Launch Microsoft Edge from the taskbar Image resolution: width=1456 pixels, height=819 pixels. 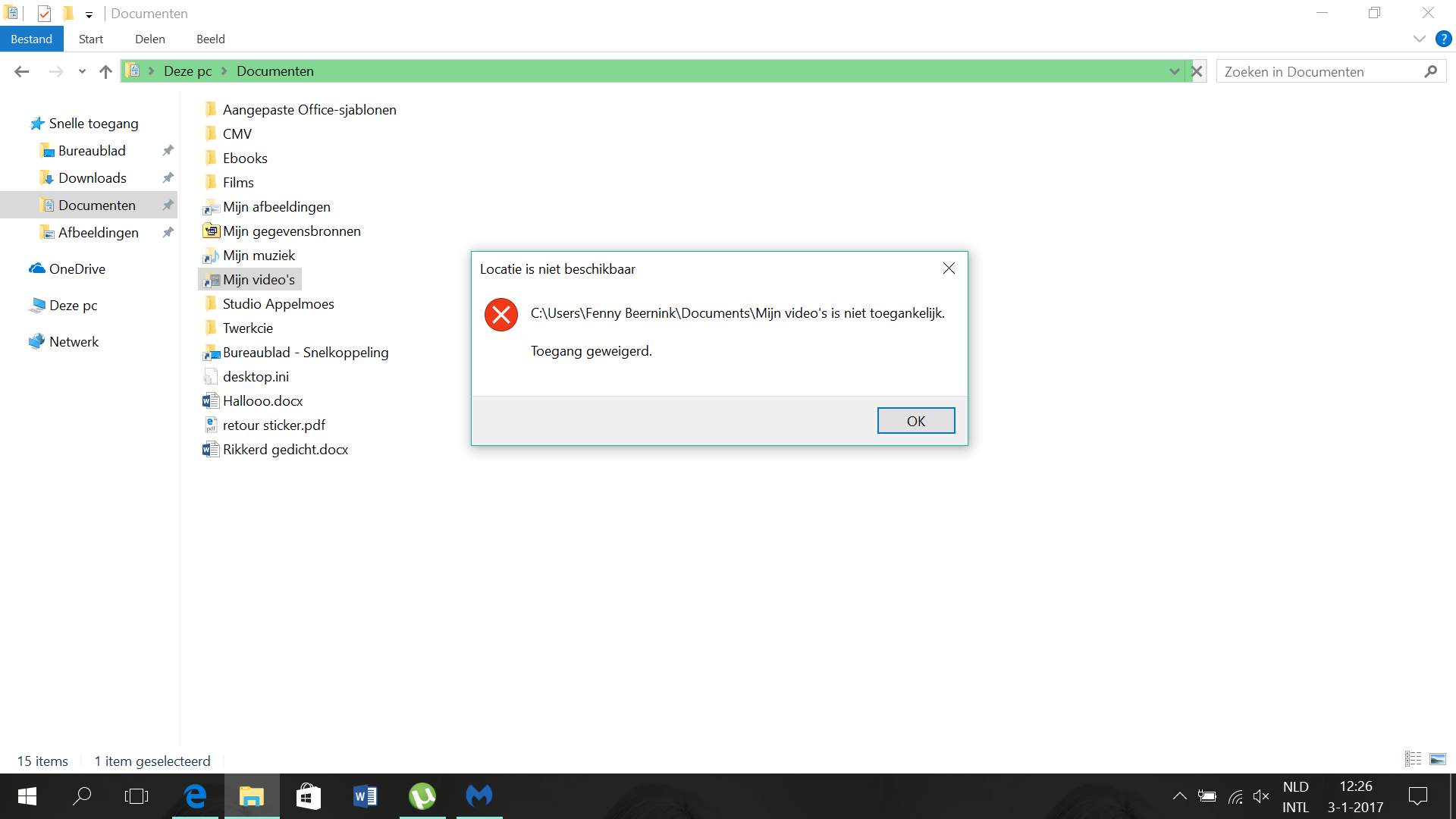point(195,796)
